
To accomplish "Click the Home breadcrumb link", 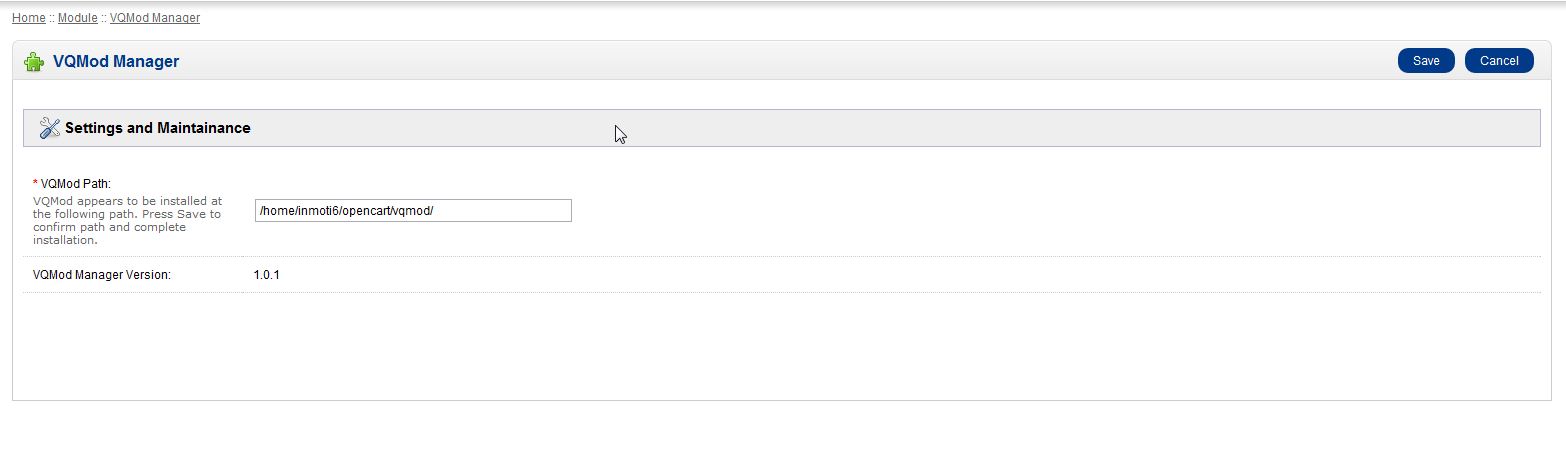I will pos(29,18).
